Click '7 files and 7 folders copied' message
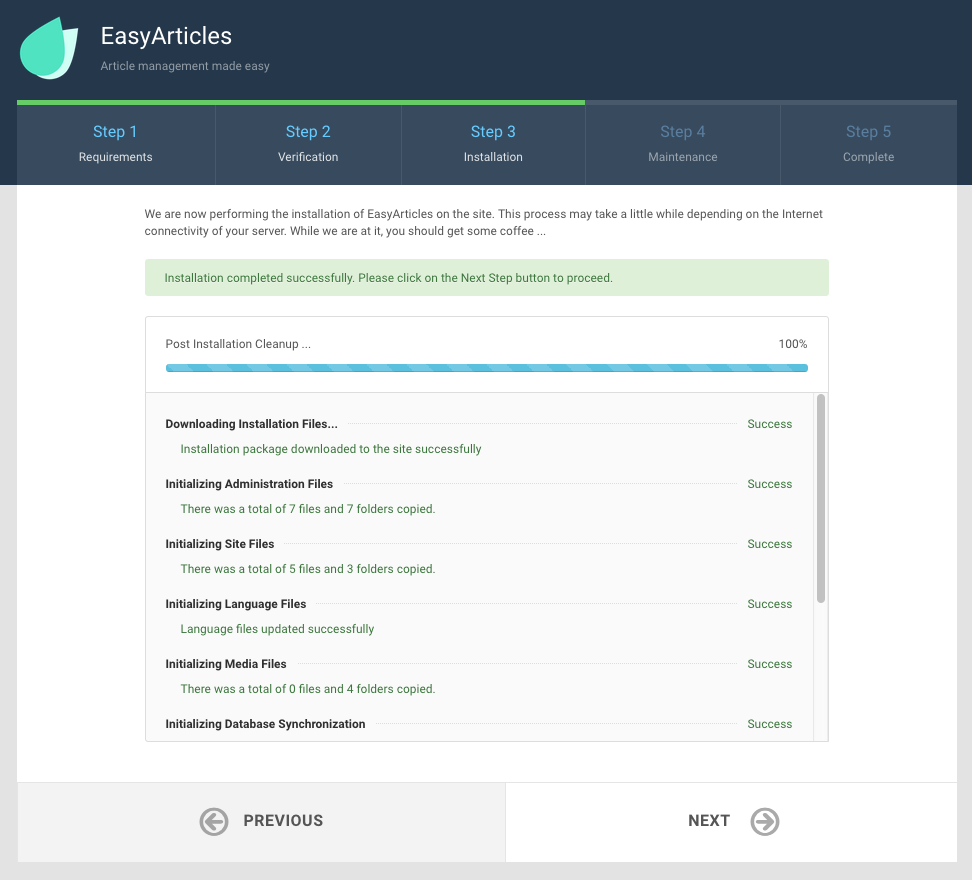This screenshot has height=880, width=972. click(307, 509)
